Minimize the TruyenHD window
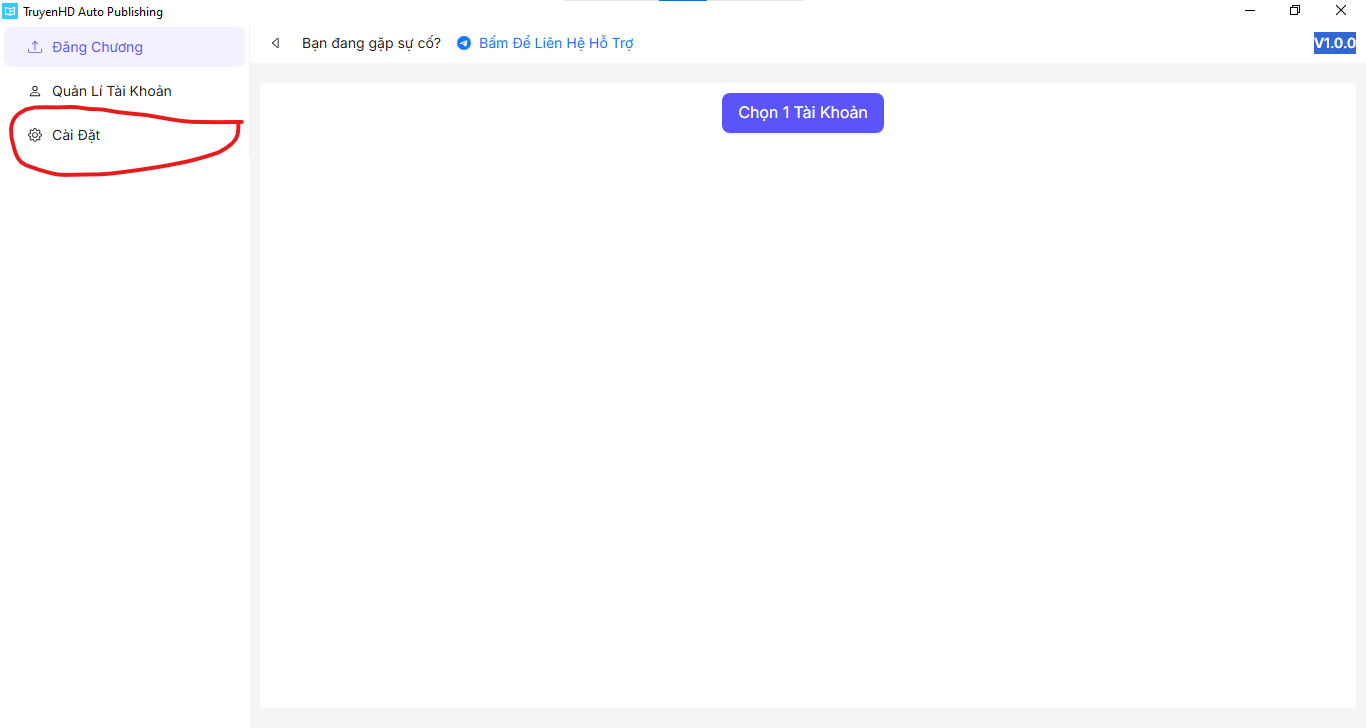 tap(1250, 11)
